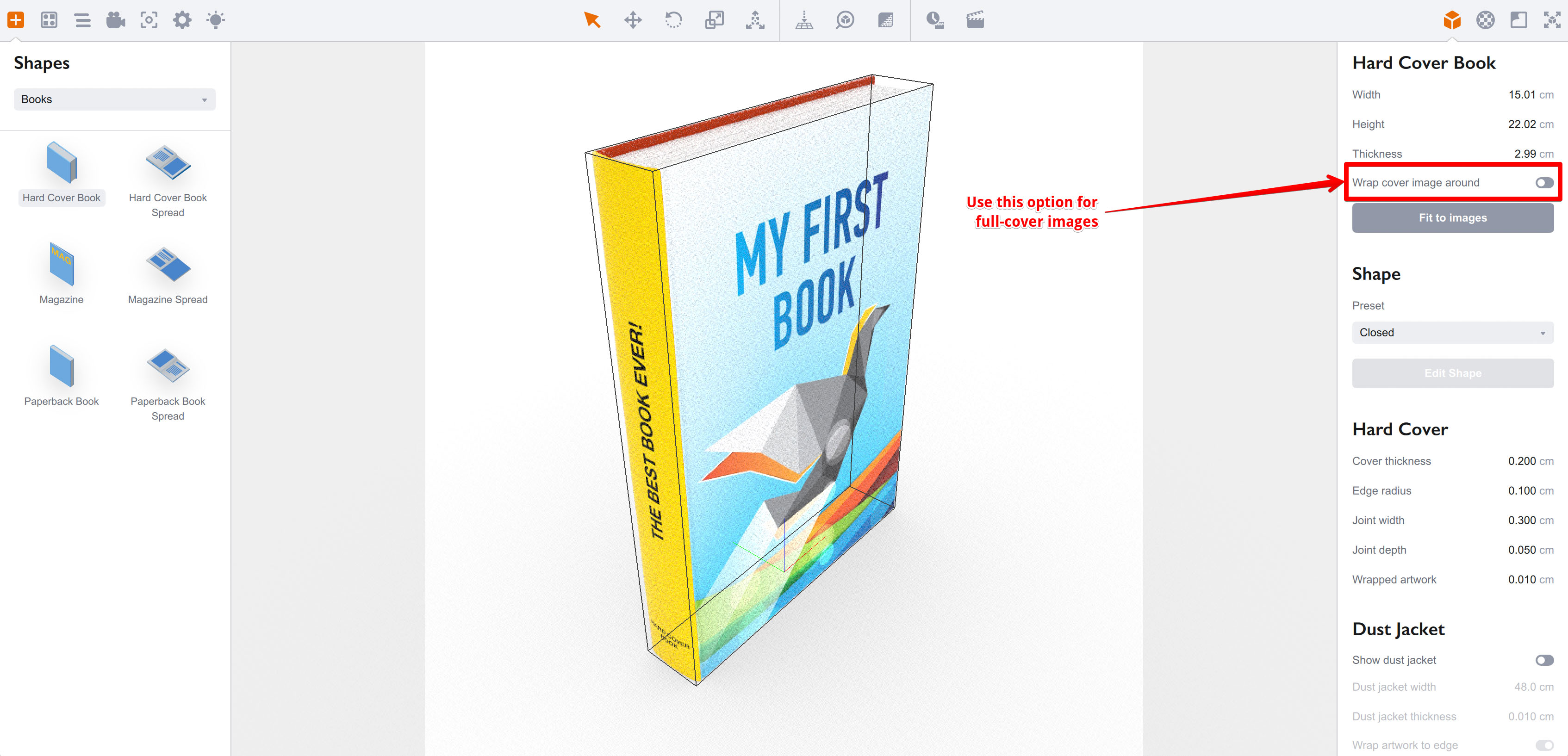The image size is (1568, 756).
Task: Click the orange add shape icon
Action: pos(16,20)
